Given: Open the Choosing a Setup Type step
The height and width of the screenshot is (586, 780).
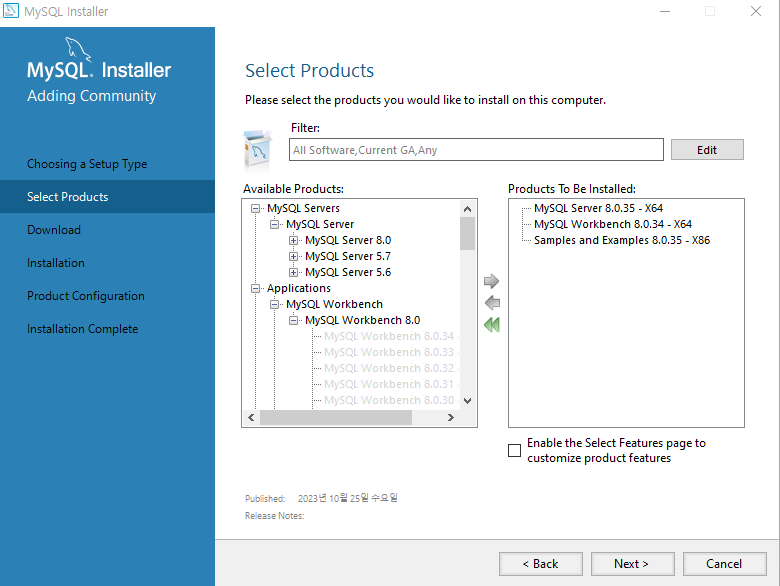Looking at the screenshot, I should click(87, 164).
